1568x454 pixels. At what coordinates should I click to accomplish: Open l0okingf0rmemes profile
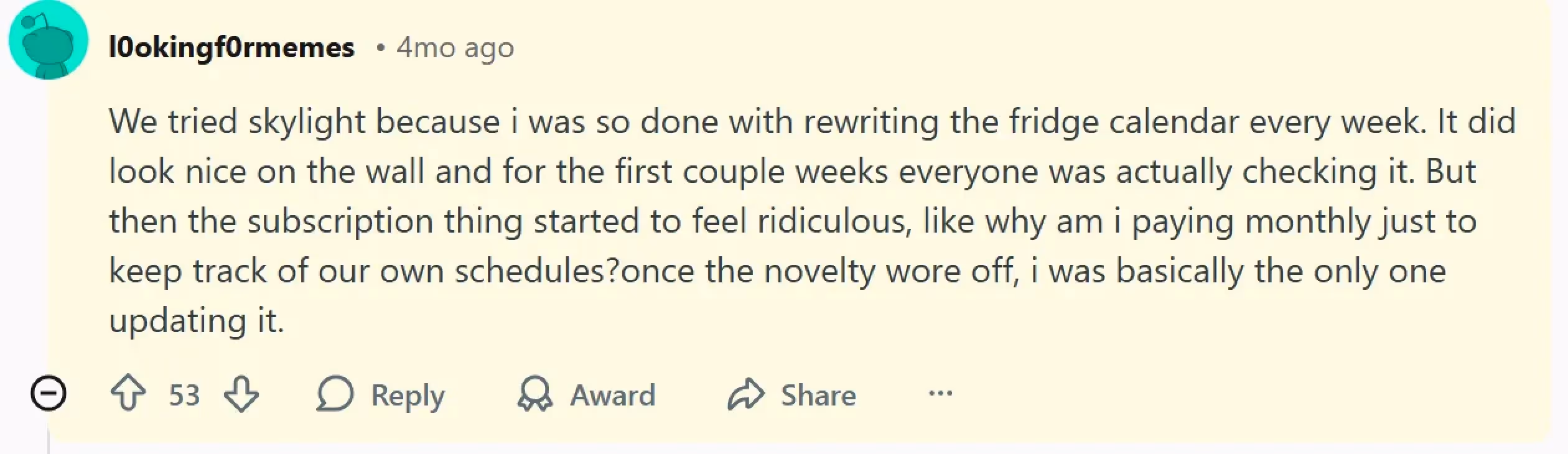pos(231,47)
